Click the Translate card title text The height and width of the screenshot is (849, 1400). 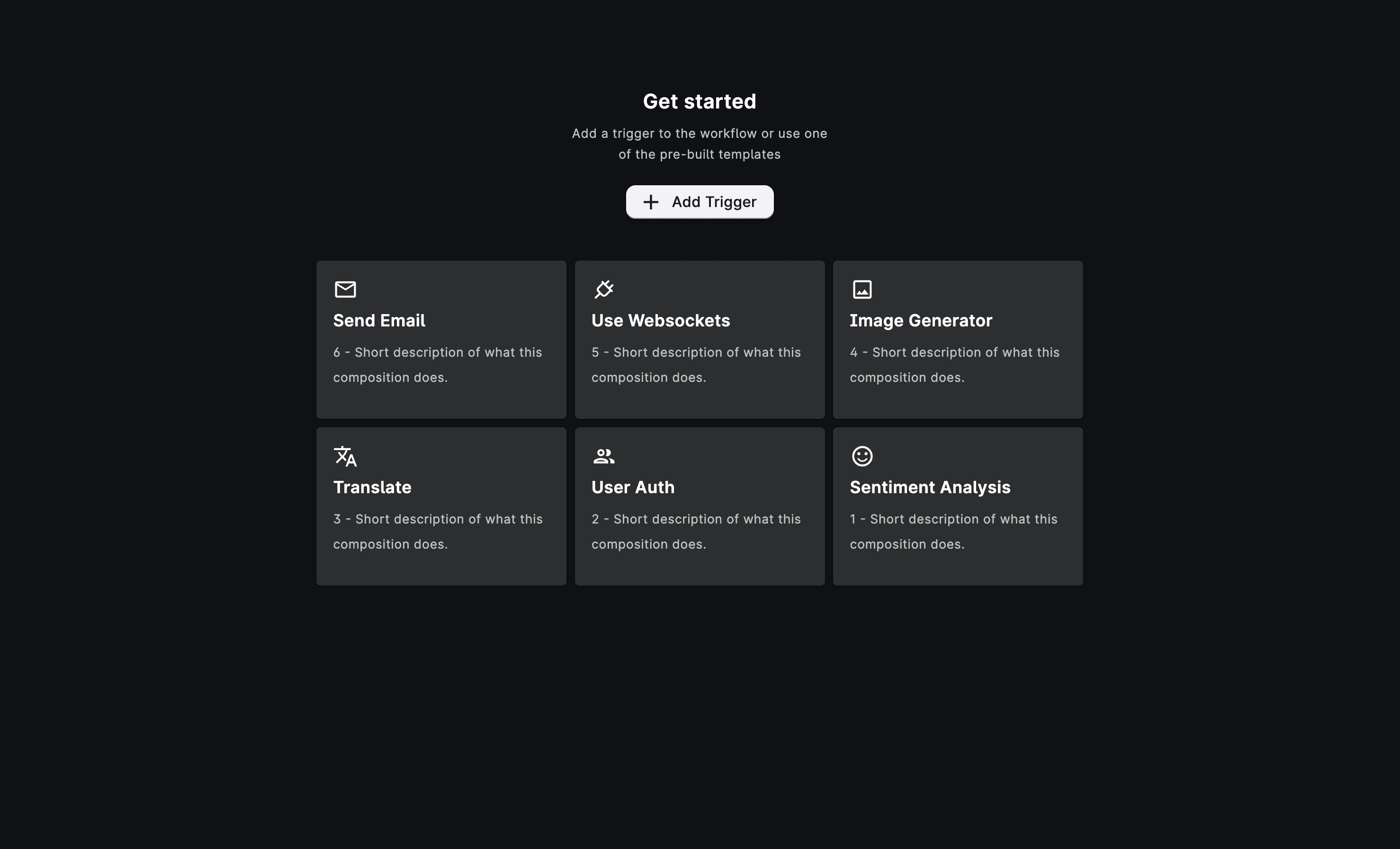pyautogui.click(x=372, y=487)
